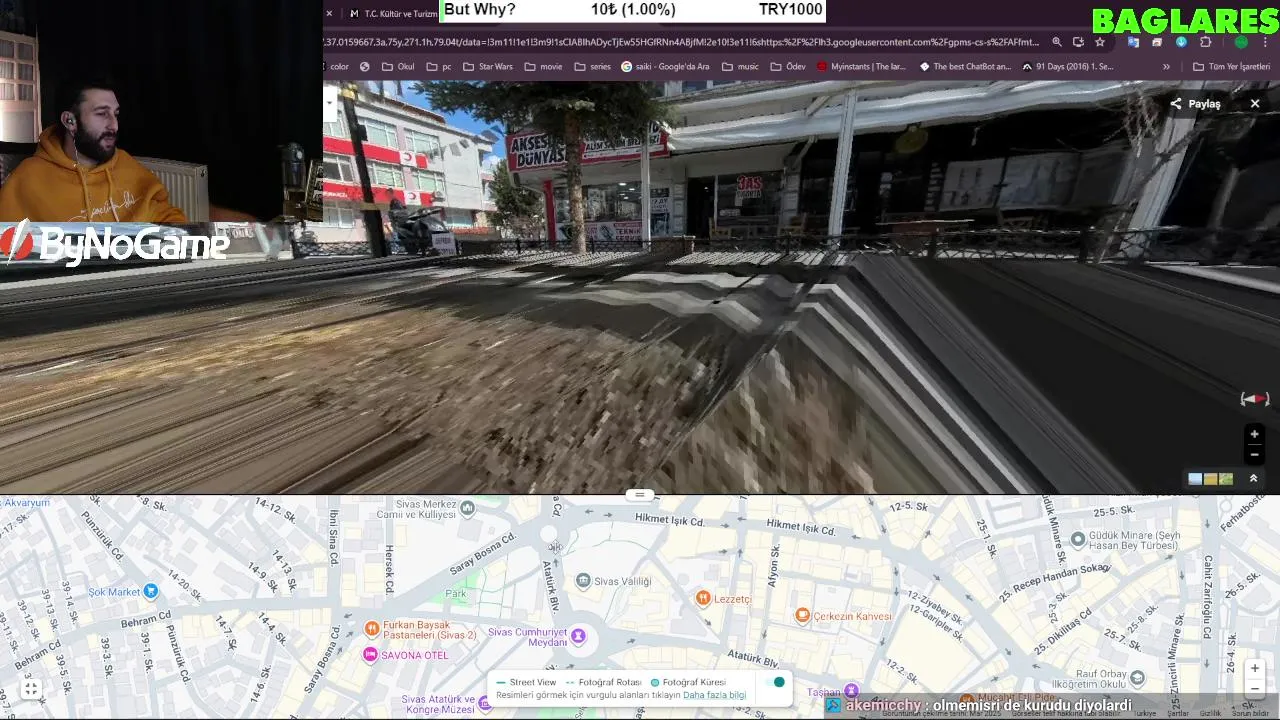Close the T.C. Kültür ve Turizm tab

(x=329, y=13)
